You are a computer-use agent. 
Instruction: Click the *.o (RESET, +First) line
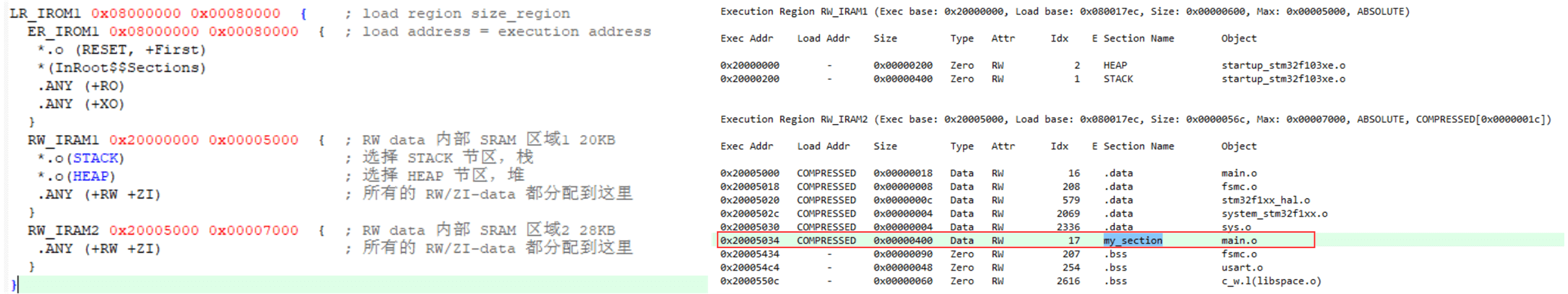click(121, 49)
